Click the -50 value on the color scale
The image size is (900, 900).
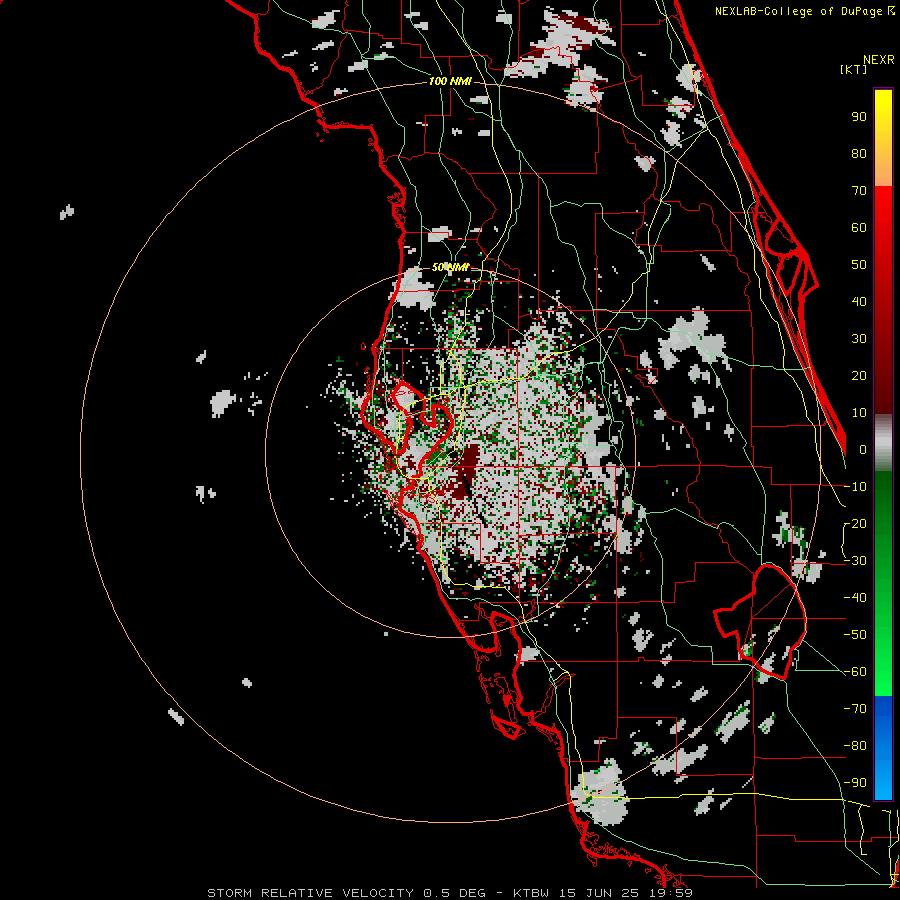pos(855,635)
